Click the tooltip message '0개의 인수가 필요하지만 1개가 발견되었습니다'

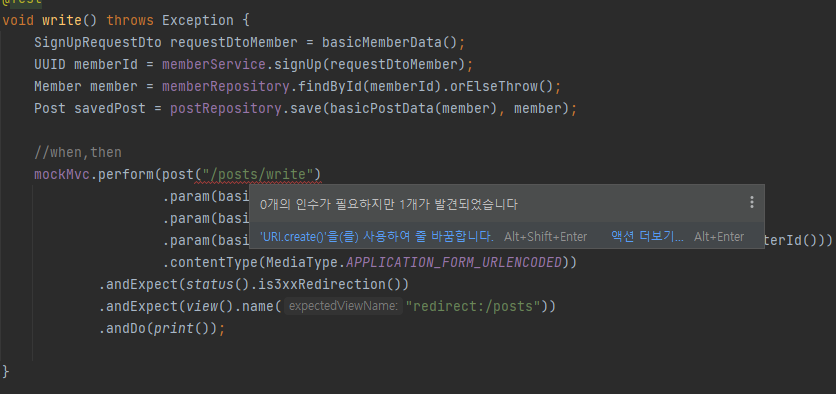[x=389, y=204]
